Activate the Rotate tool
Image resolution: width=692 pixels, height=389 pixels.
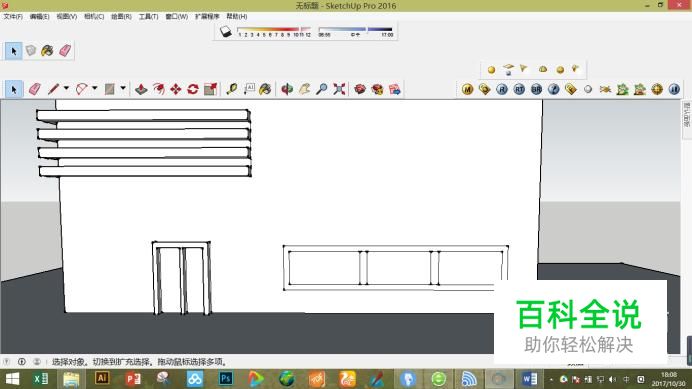(x=193, y=89)
